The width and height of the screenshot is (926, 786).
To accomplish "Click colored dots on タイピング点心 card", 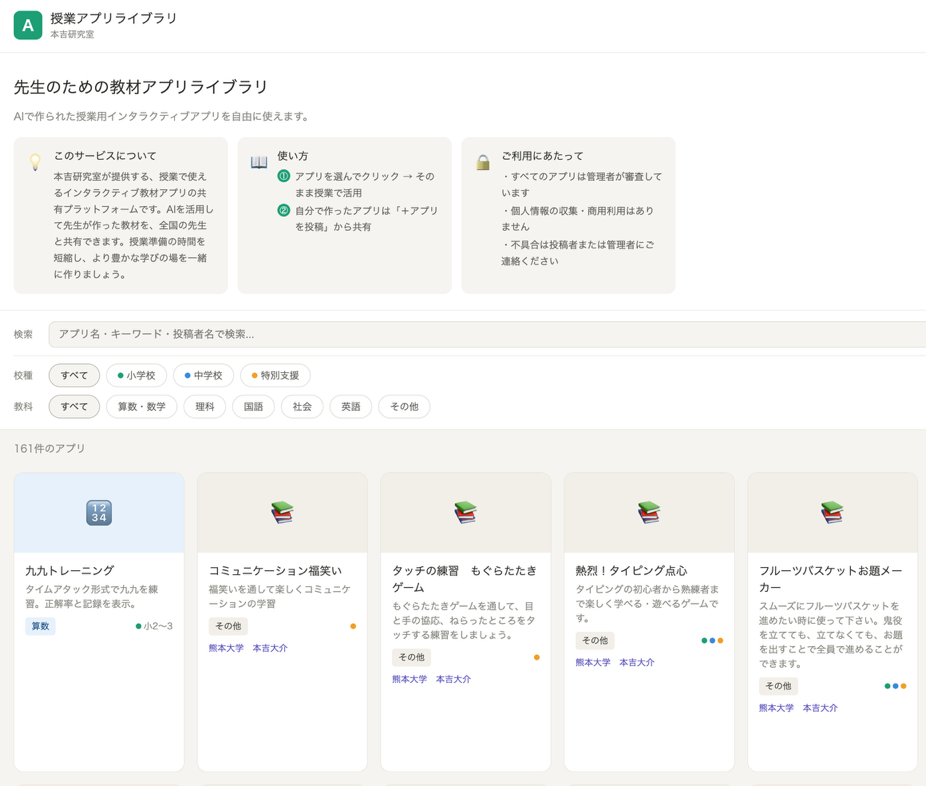I will 712,641.
